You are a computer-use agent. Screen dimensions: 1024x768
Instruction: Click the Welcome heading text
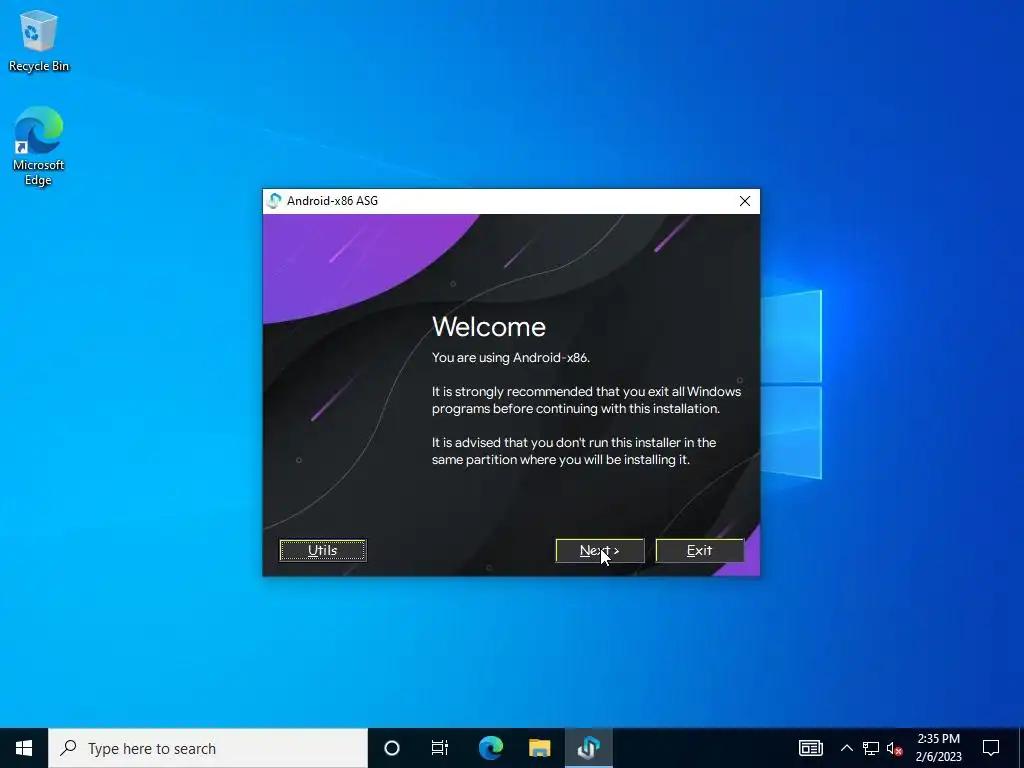pyautogui.click(x=488, y=327)
